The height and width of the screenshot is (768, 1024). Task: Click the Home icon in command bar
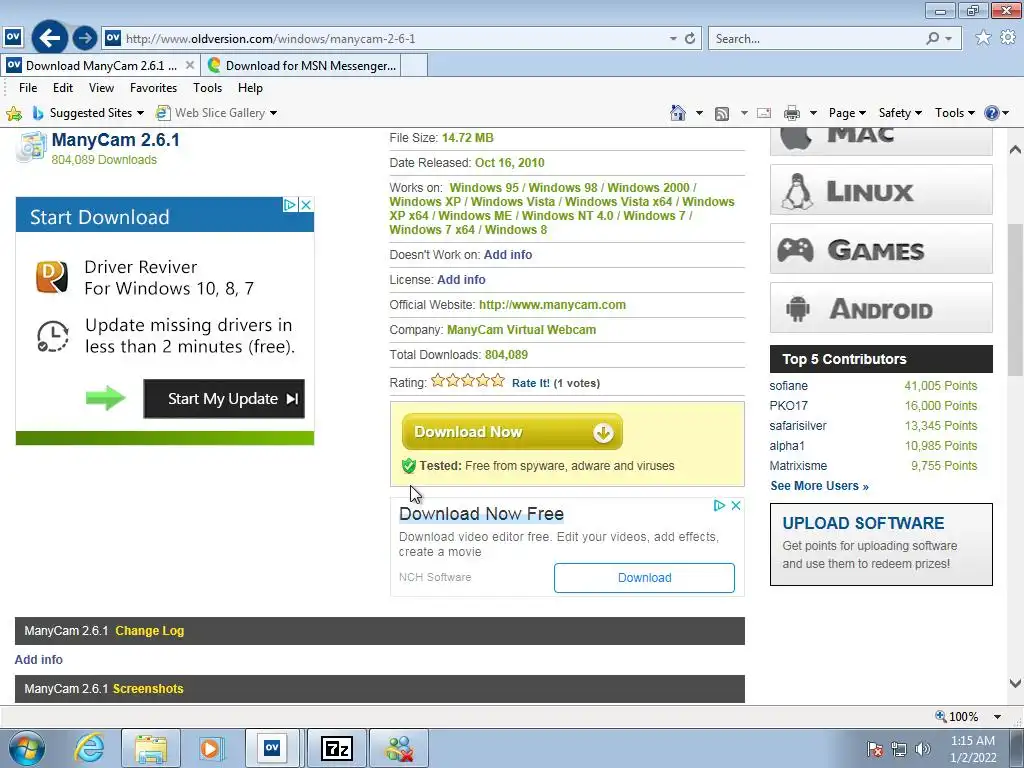coord(678,113)
